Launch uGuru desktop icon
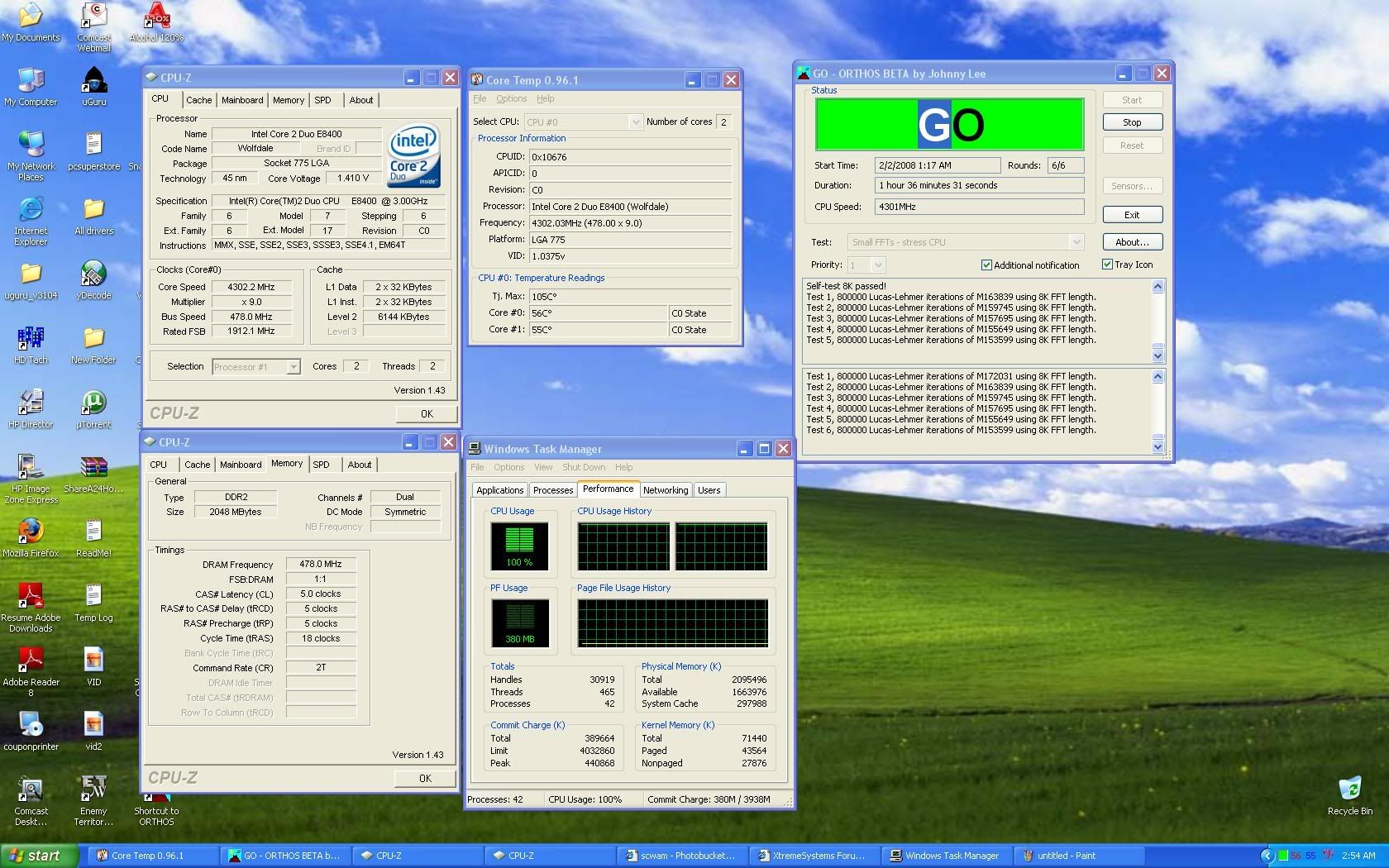This screenshot has height=868, width=1389. pos(94,86)
